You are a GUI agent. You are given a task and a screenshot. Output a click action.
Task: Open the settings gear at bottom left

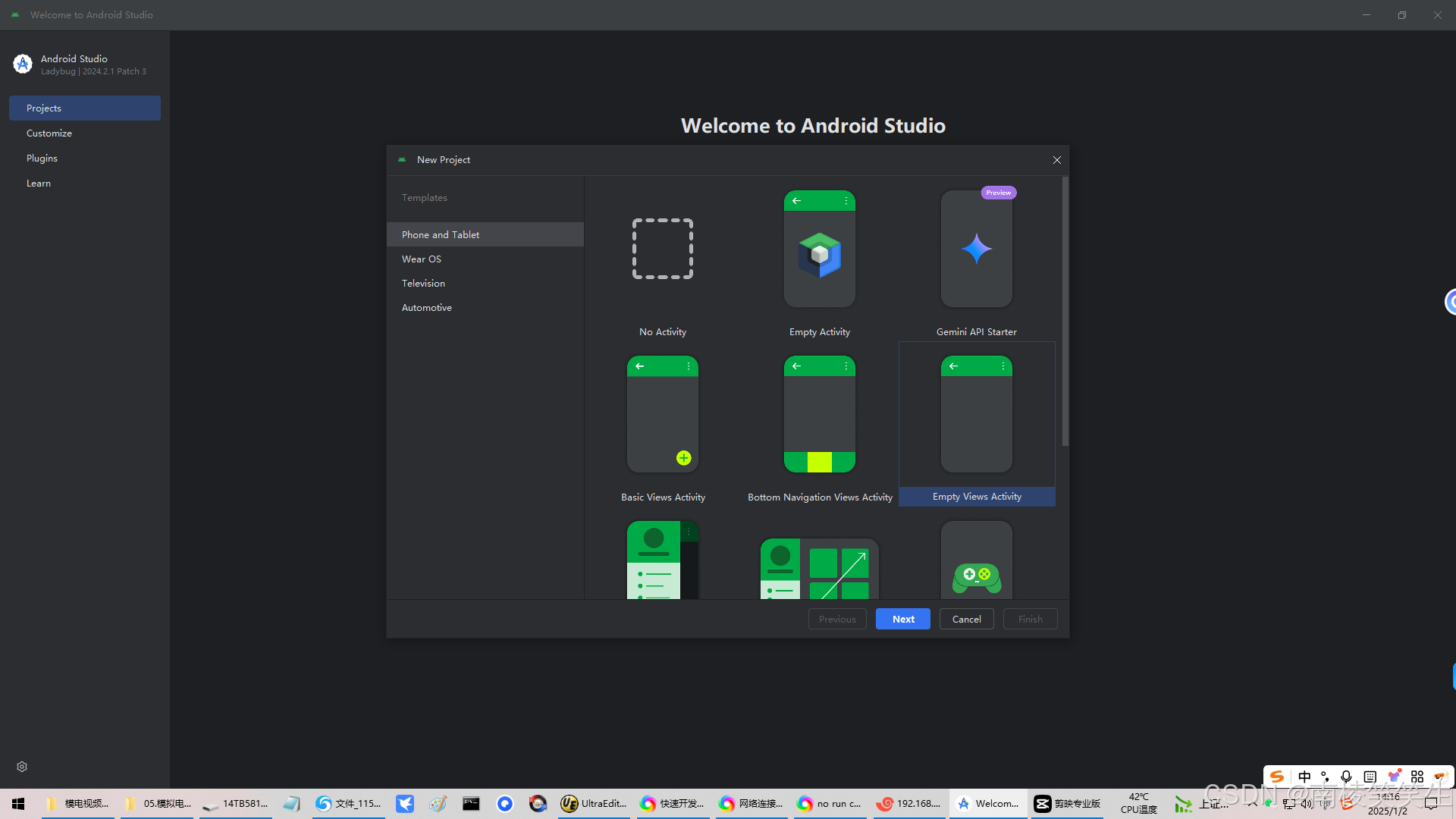(x=22, y=767)
